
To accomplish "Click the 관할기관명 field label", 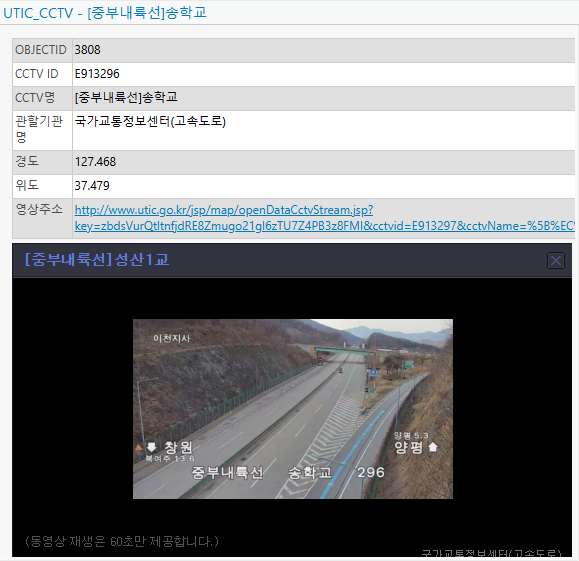I will (x=39, y=129).
